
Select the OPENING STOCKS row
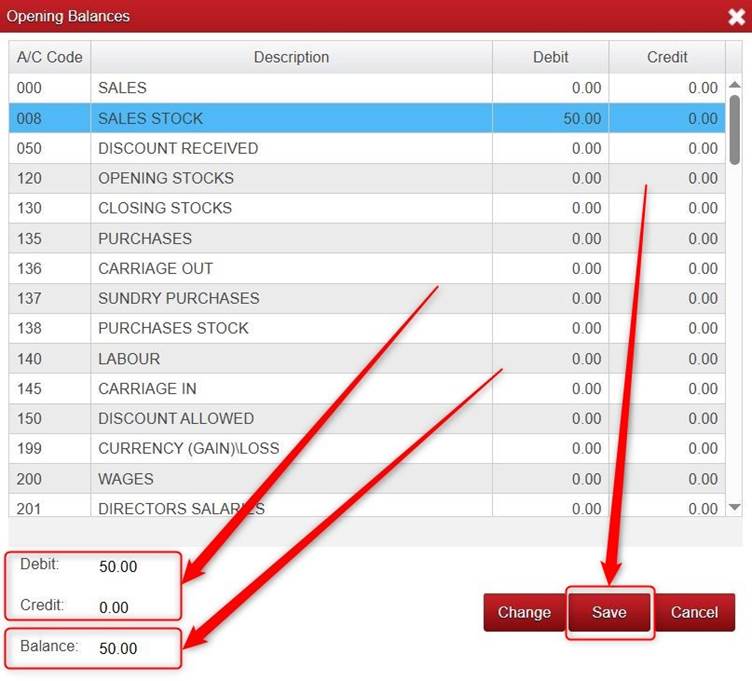pyautogui.click(x=367, y=178)
